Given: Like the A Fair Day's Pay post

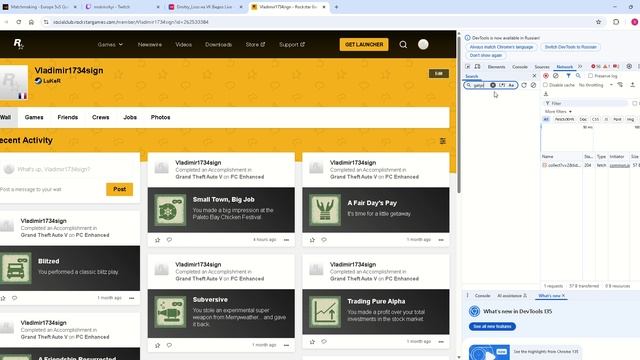Looking at the screenshot, I should pyautogui.click(x=312, y=240).
